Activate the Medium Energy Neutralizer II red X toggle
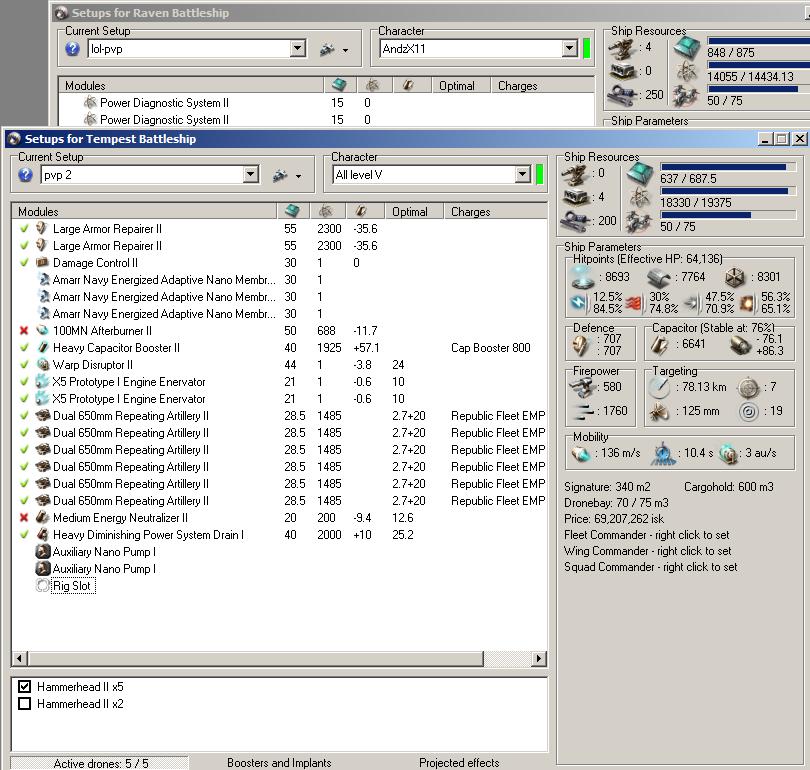Viewport: 810px width, 770px height. (x=24, y=517)
